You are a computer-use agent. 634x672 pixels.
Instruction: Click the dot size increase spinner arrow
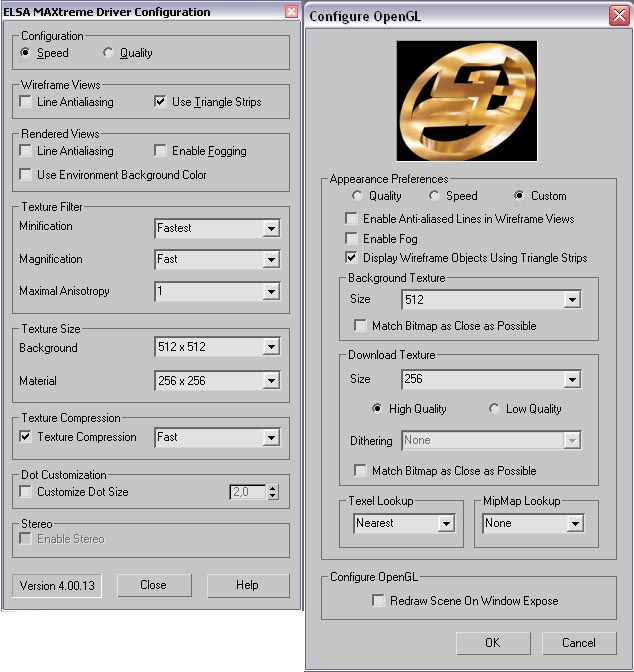273,488
